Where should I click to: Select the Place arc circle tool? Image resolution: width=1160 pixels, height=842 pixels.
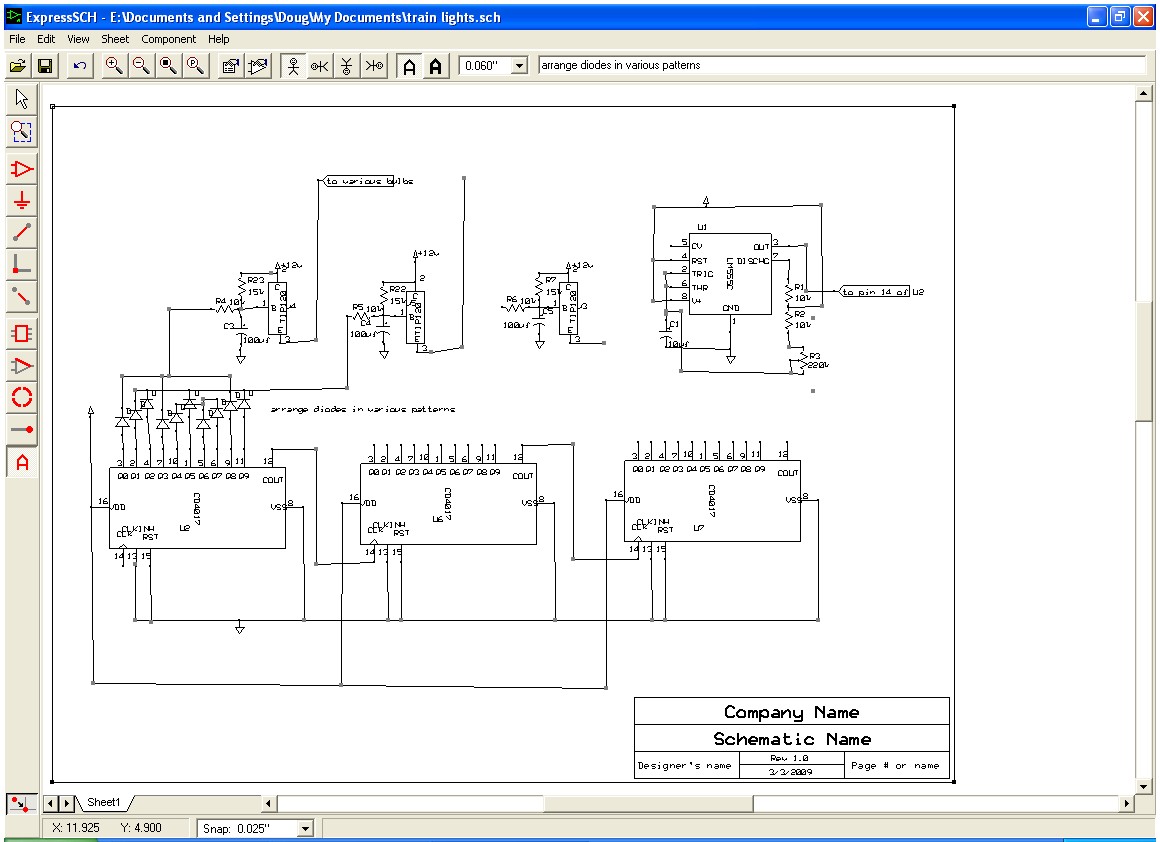point(21,397)
